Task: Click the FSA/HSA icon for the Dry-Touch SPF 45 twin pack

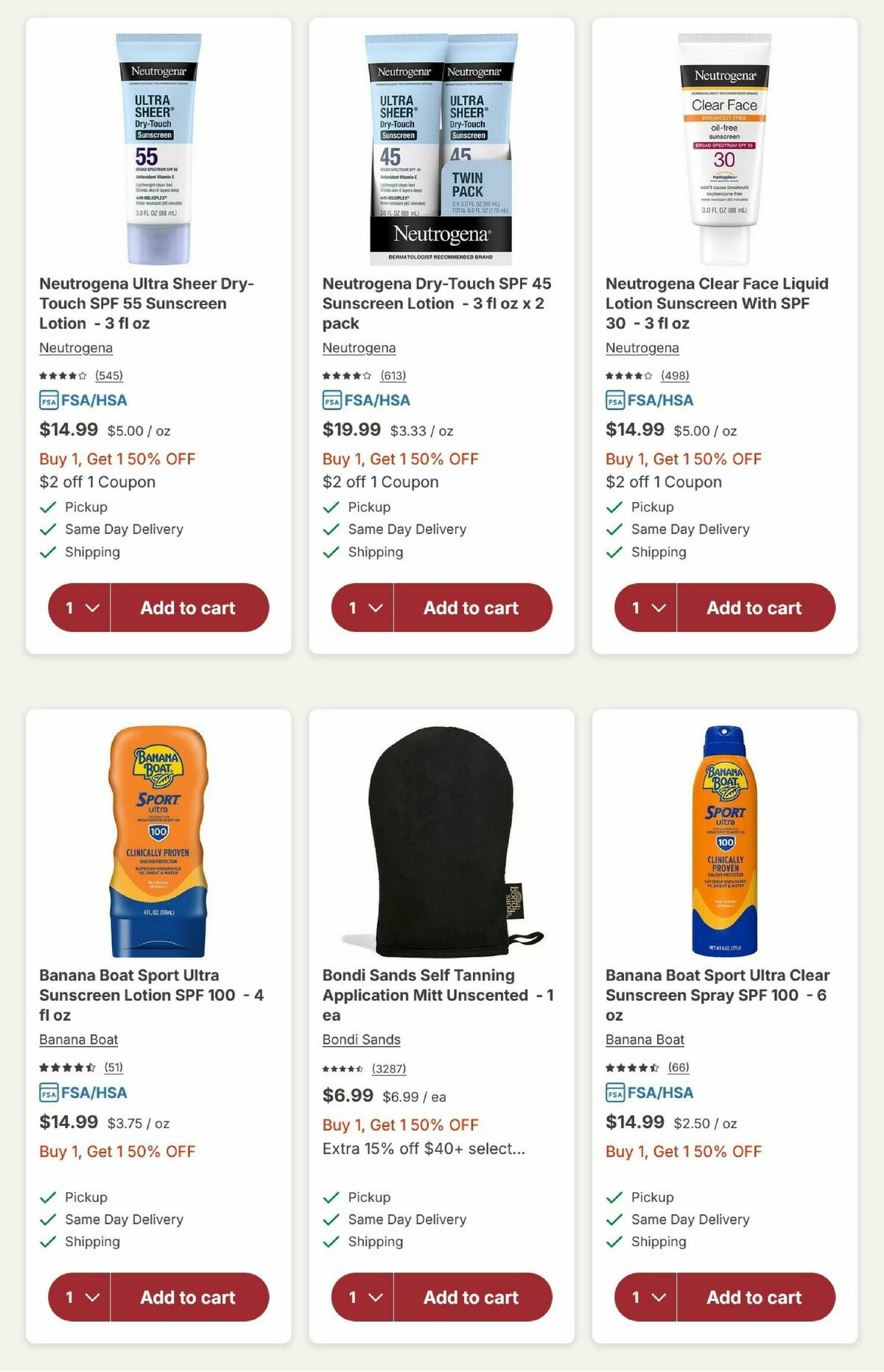Action: pos(331,399)
